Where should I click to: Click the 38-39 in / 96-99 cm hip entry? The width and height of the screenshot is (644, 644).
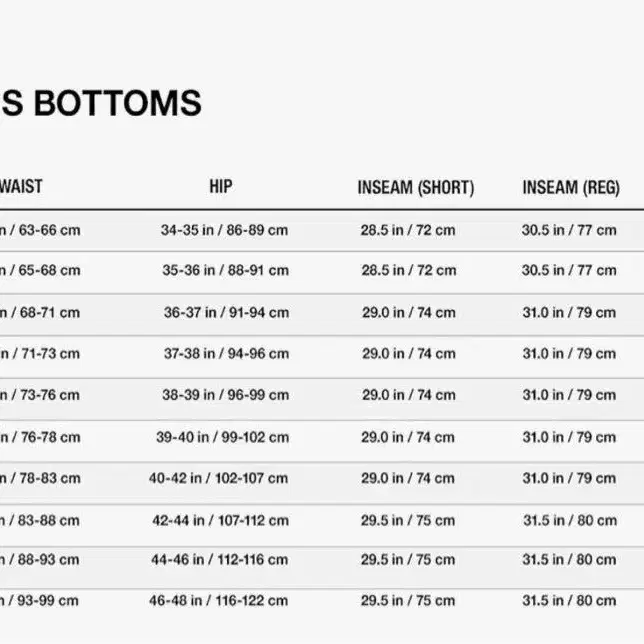click(225, 395)
